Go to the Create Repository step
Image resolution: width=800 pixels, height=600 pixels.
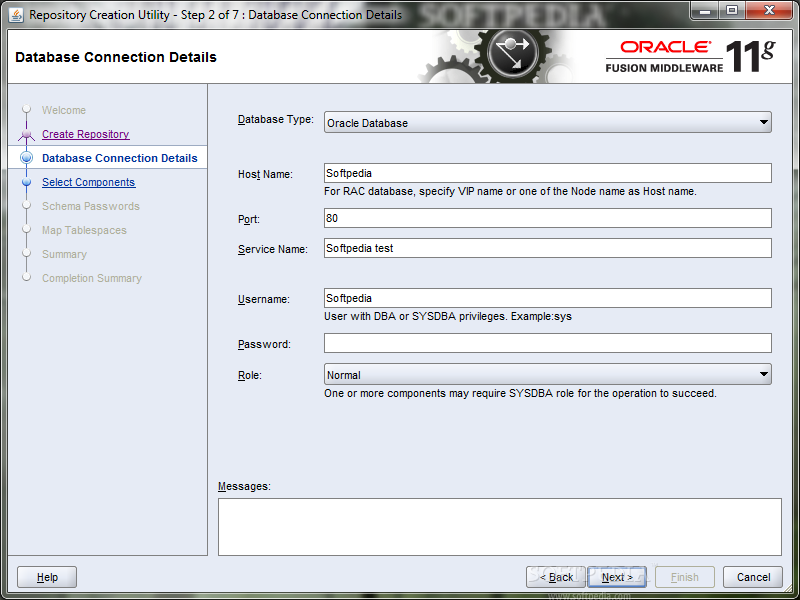click(86, 134)
